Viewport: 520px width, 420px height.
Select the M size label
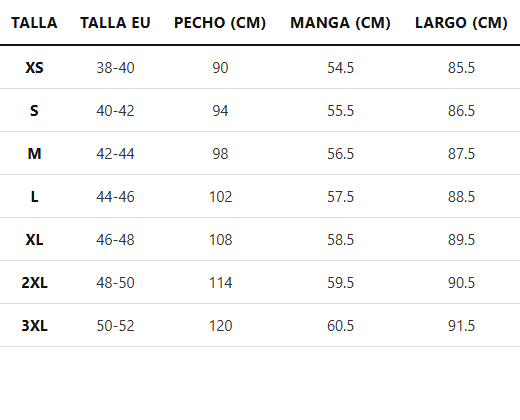pos(34,154)
